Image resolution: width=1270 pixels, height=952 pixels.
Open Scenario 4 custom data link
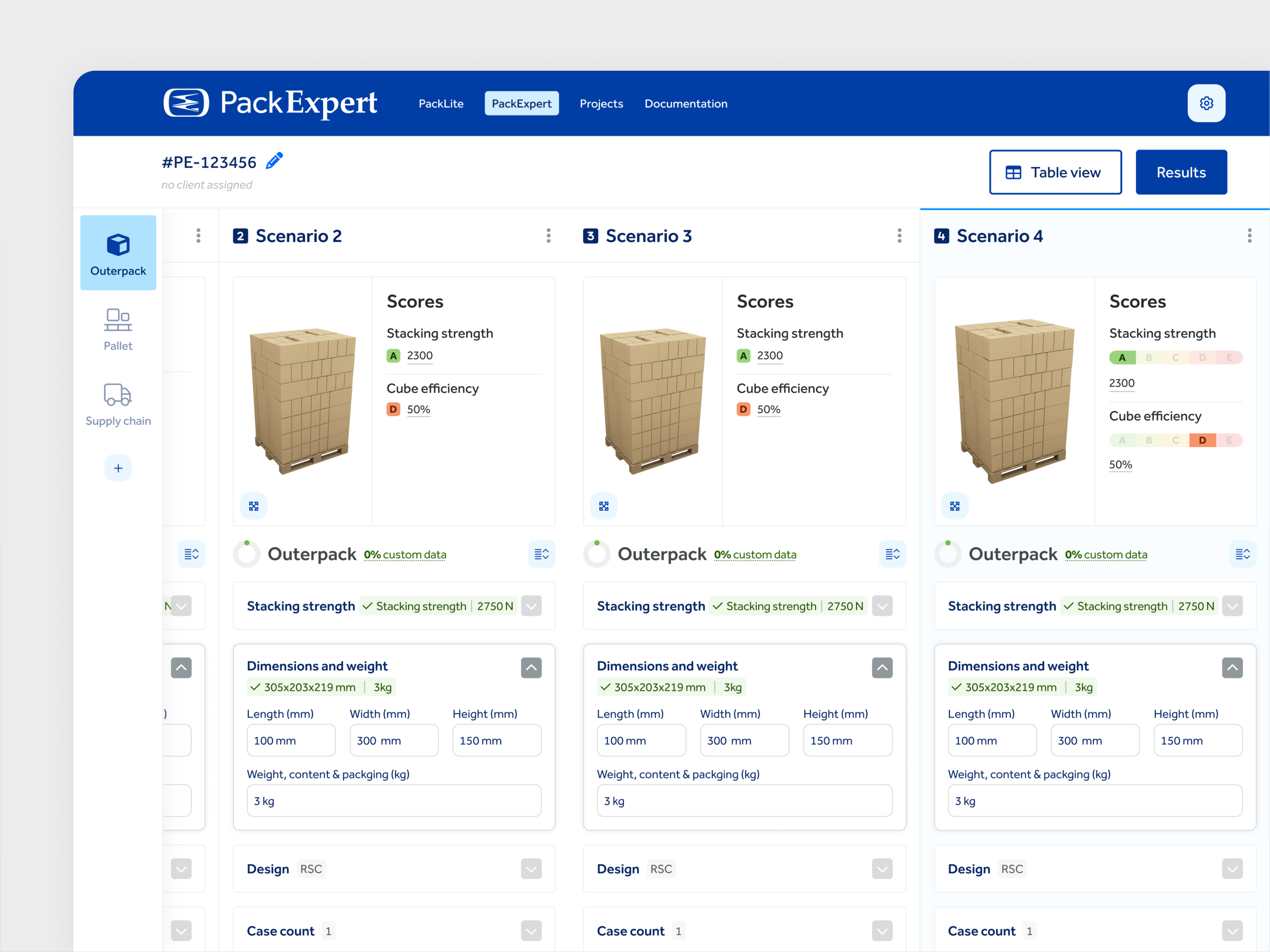[1106, 555]
